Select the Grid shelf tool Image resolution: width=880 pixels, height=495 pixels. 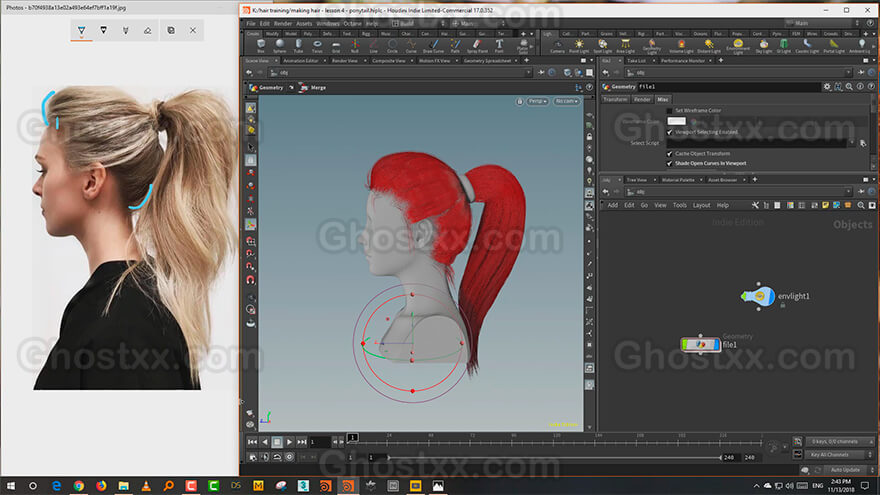(x=336, y=46)
